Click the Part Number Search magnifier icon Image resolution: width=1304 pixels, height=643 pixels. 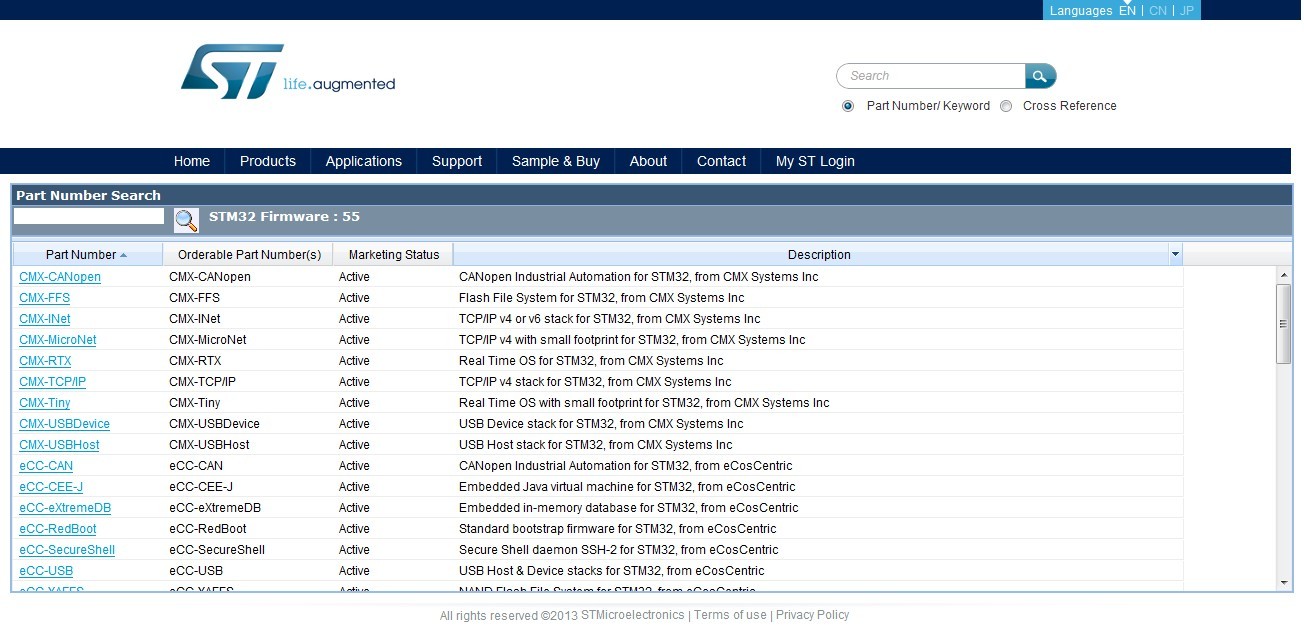click(x=186, y=220)
